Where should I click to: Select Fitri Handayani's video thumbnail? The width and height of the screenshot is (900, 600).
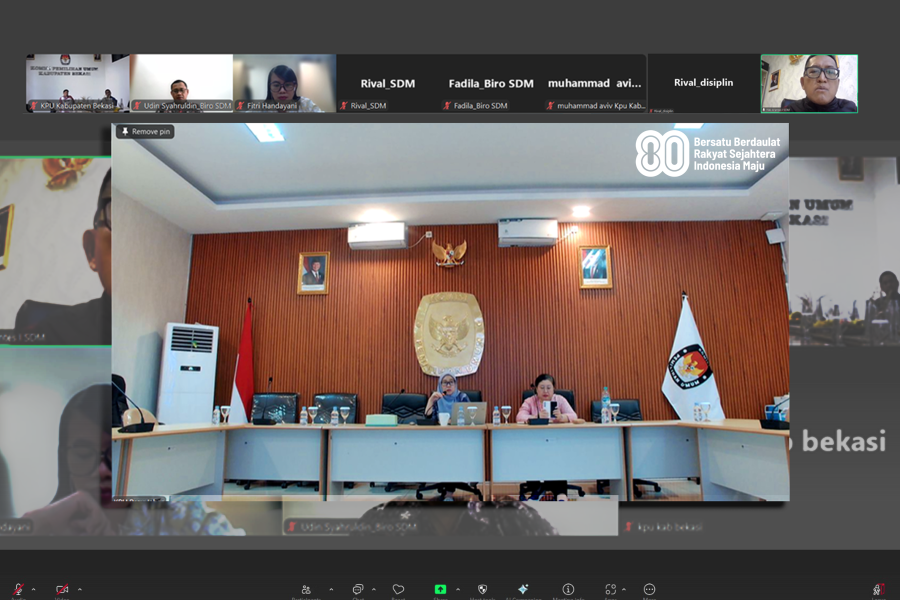284,83
